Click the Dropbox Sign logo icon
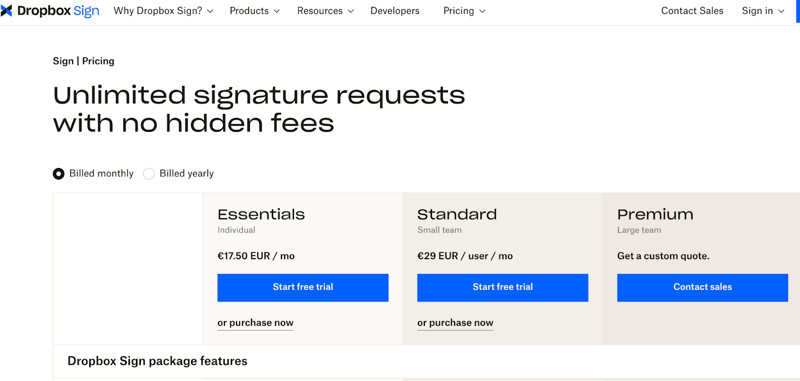This screenshot has width=800, height=381. 6,11
